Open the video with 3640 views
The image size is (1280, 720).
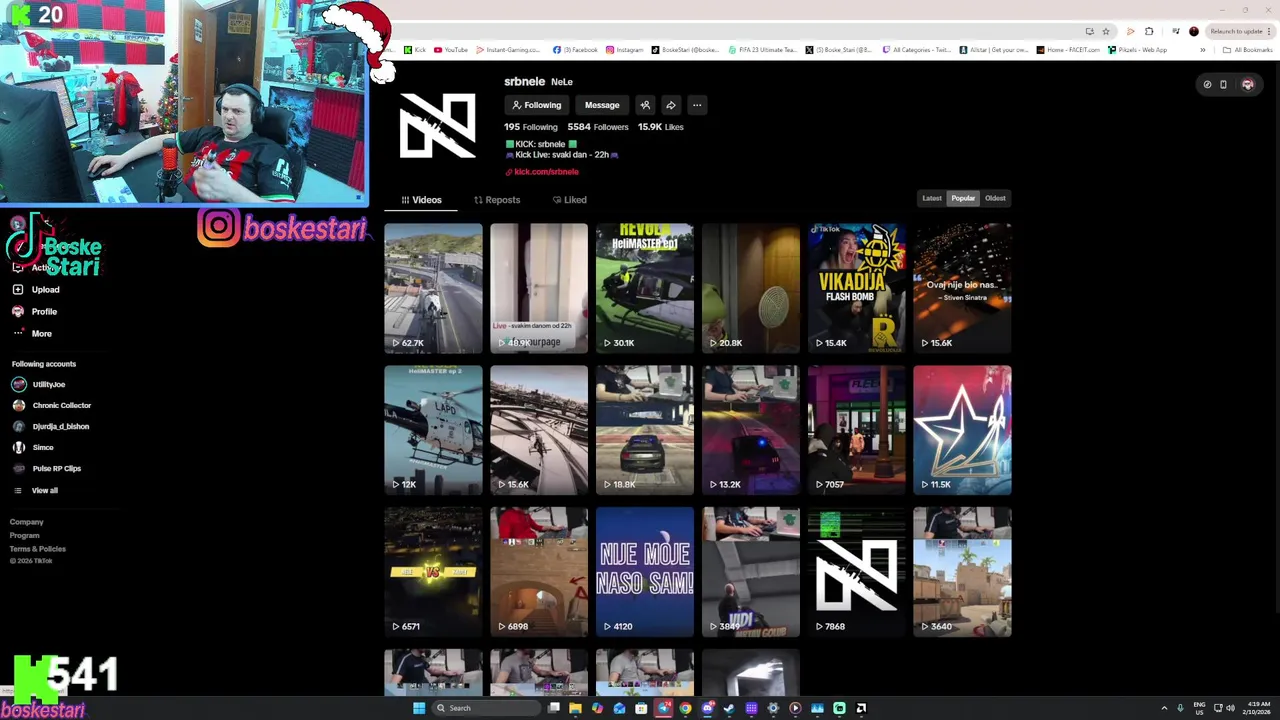tap(962, 572)
